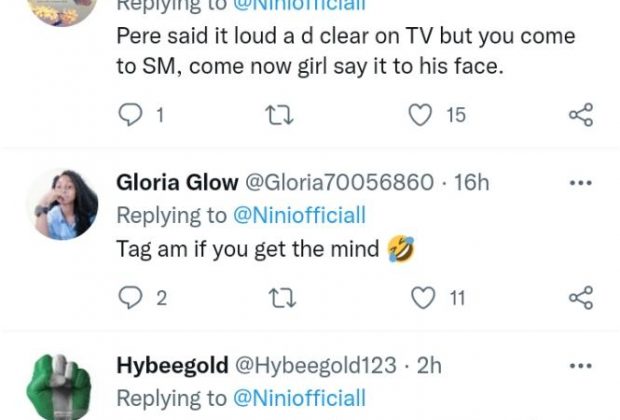Share Gloria Glow's tweet
Image resolution: width=620 pixels, height=420 pixels.
point(580,297)
